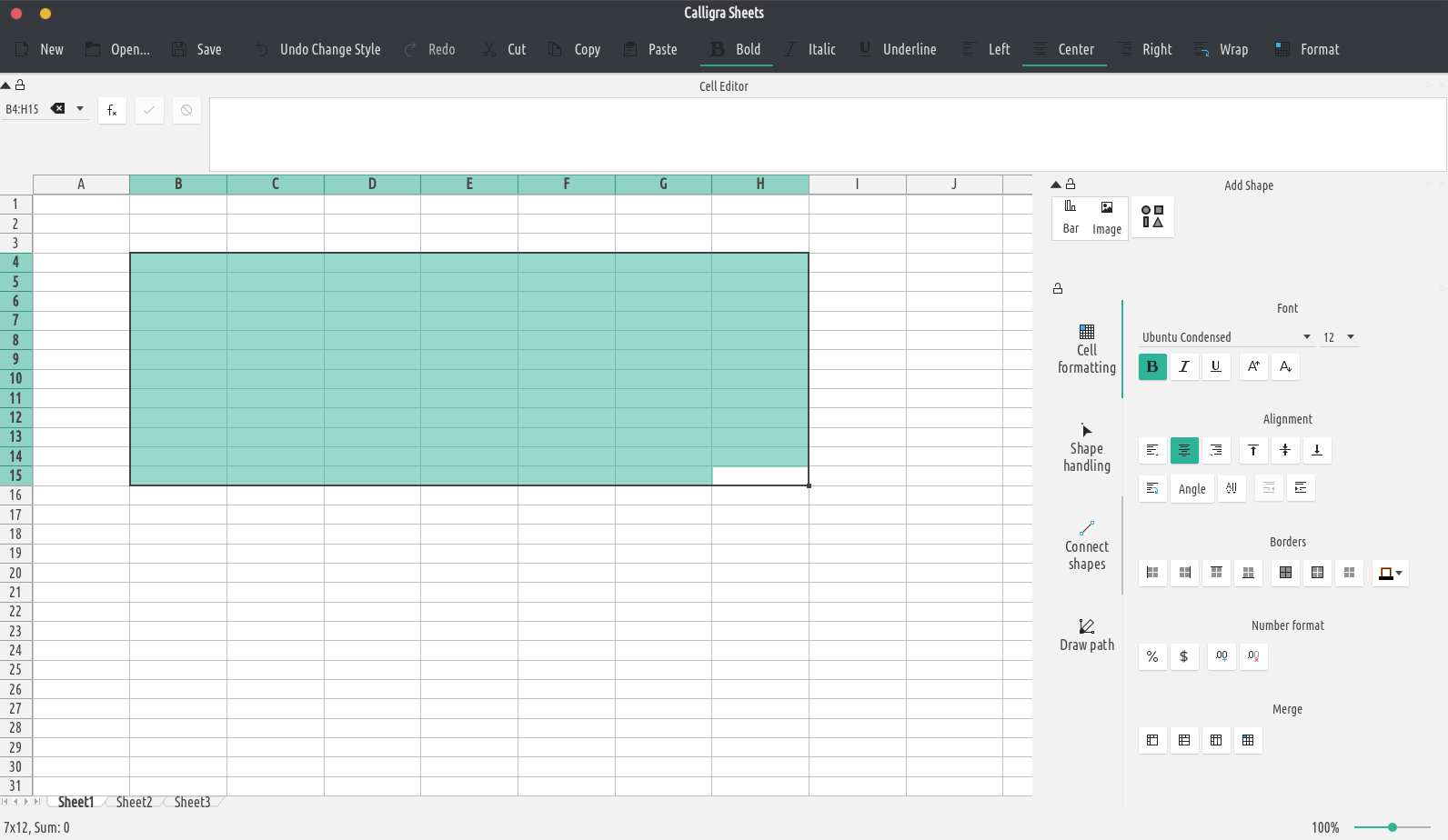1448x840 pixels.
Task: Toggle center alignment in the Alignment panel
Action: pyautogui.click(x=1184, y=450)
